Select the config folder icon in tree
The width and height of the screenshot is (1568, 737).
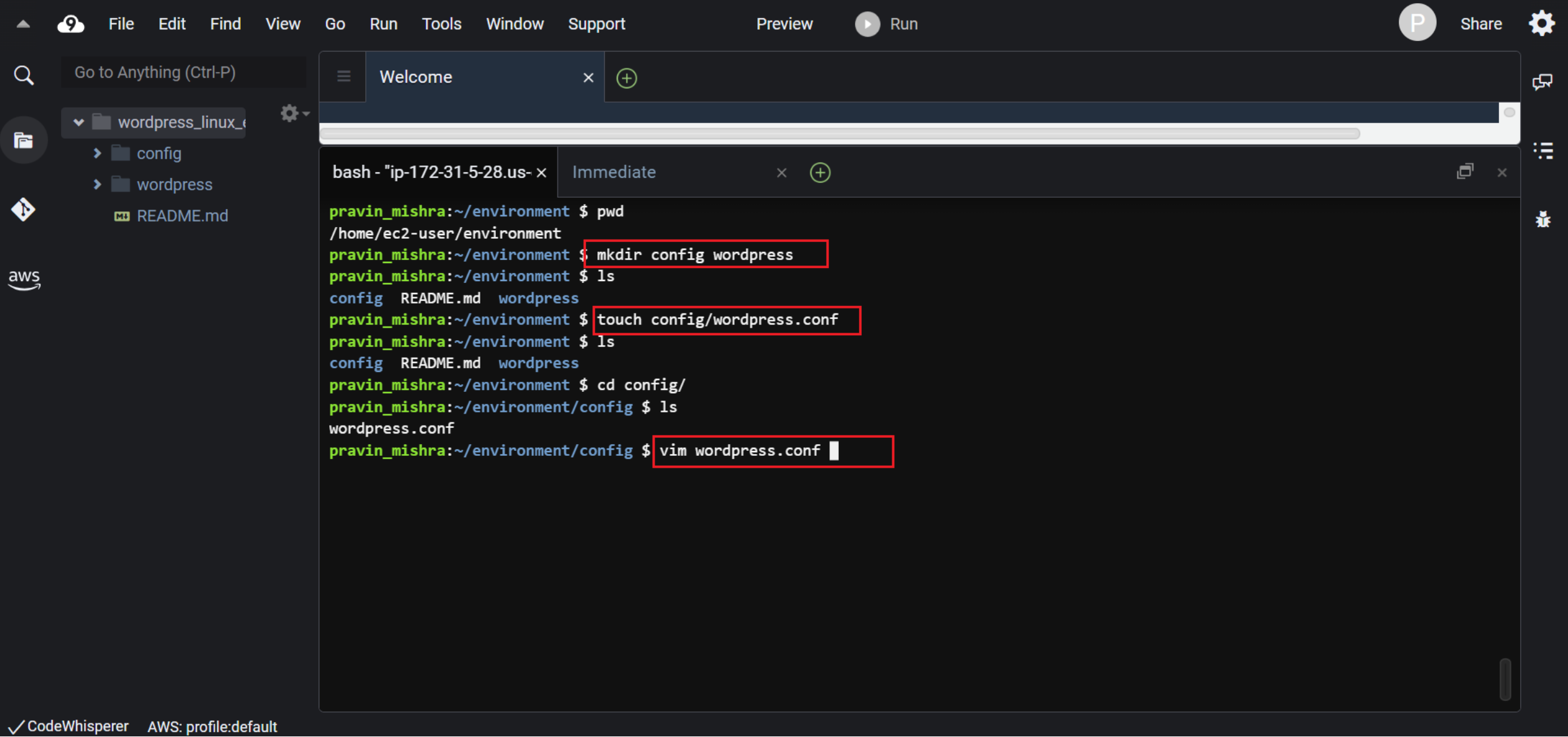120,153
